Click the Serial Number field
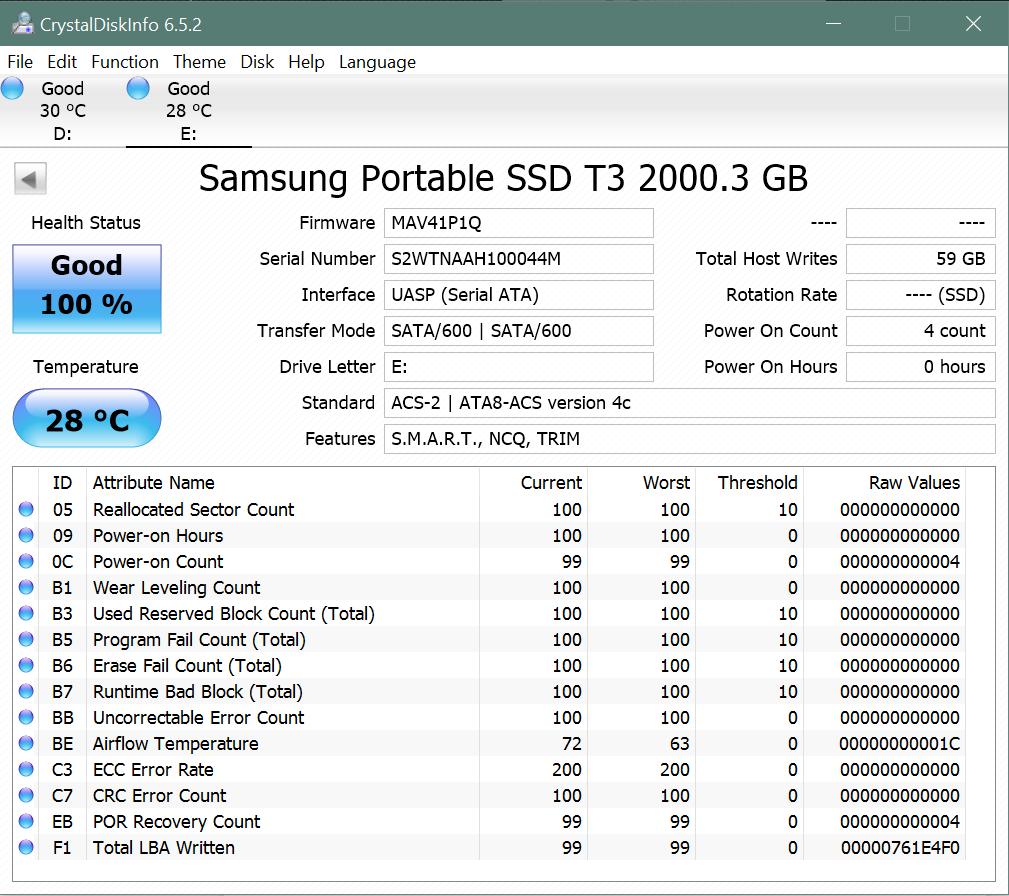Viewport: 1009px width, 896px height. (x=518, y=259)
